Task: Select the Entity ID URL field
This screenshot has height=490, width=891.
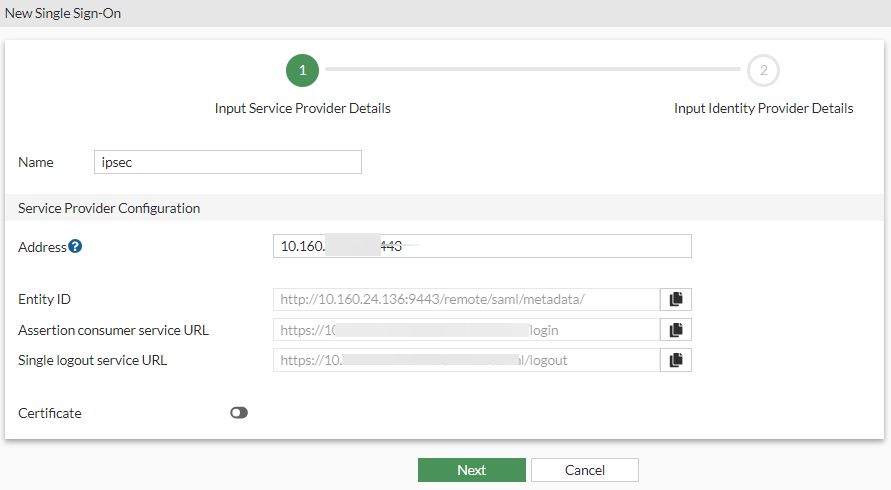Action: pyautogui.click(x=466, y=299)
